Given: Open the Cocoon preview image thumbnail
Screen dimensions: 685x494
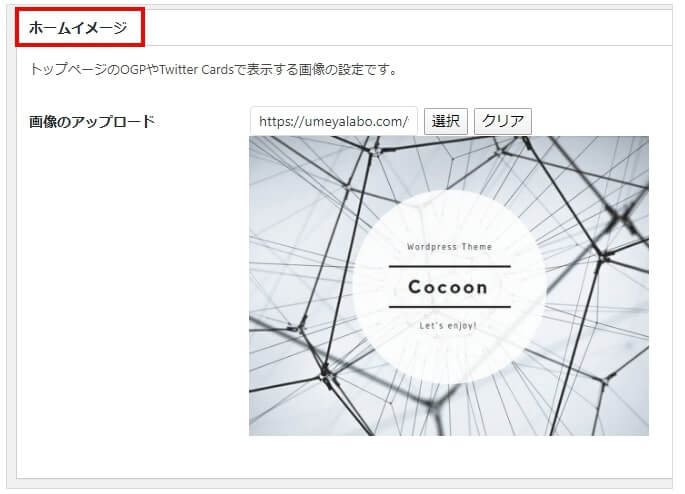Looking at the screenshot, I should (x=449, y=286).
